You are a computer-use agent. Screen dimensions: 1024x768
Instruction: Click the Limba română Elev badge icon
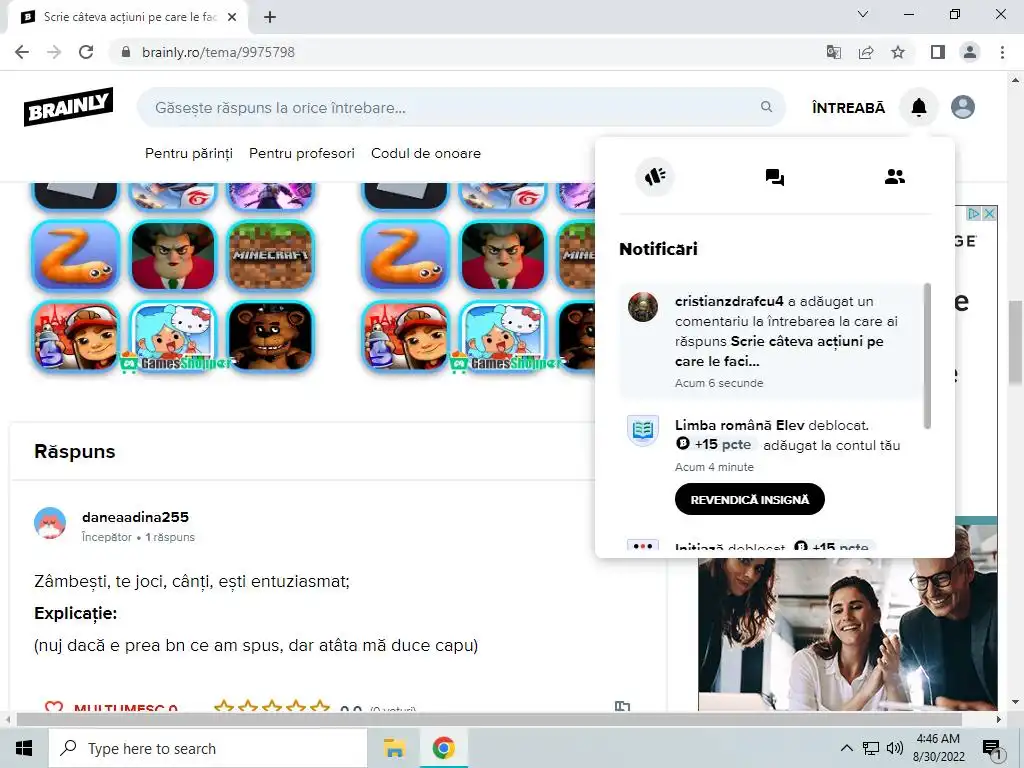tap(643, 430)
